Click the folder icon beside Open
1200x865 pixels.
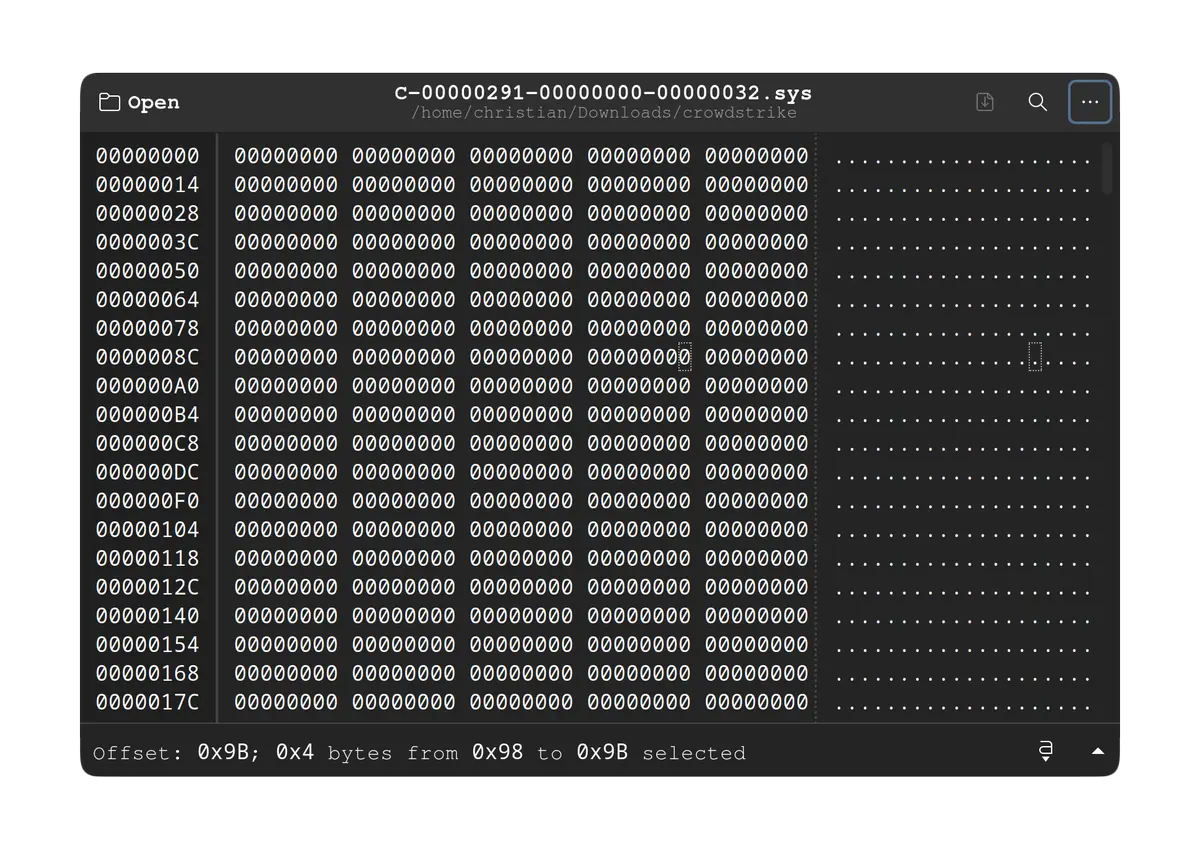pyautogui.click(x=110, y=103)
